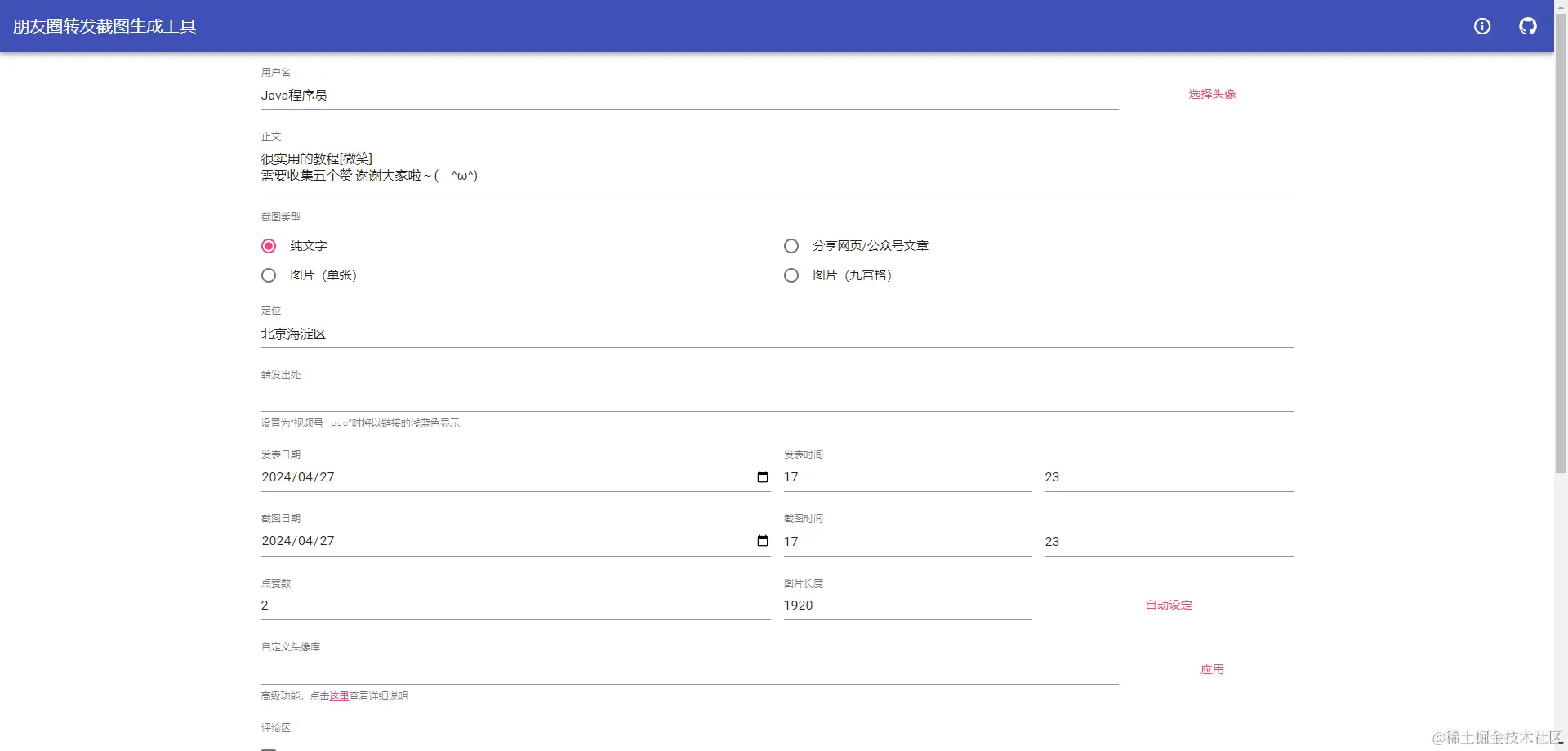The height and width of the screenshot is (751, 1568).
Task: Focus the 截图日期 date field
Action: [515, 541]
